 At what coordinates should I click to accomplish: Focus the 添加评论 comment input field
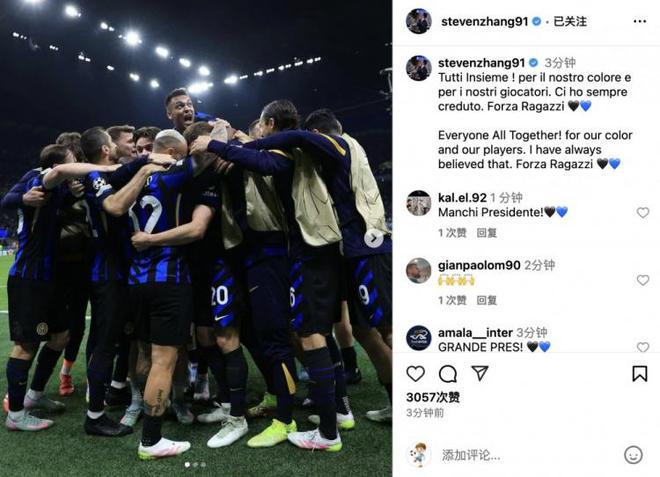(x=526, y=455)
